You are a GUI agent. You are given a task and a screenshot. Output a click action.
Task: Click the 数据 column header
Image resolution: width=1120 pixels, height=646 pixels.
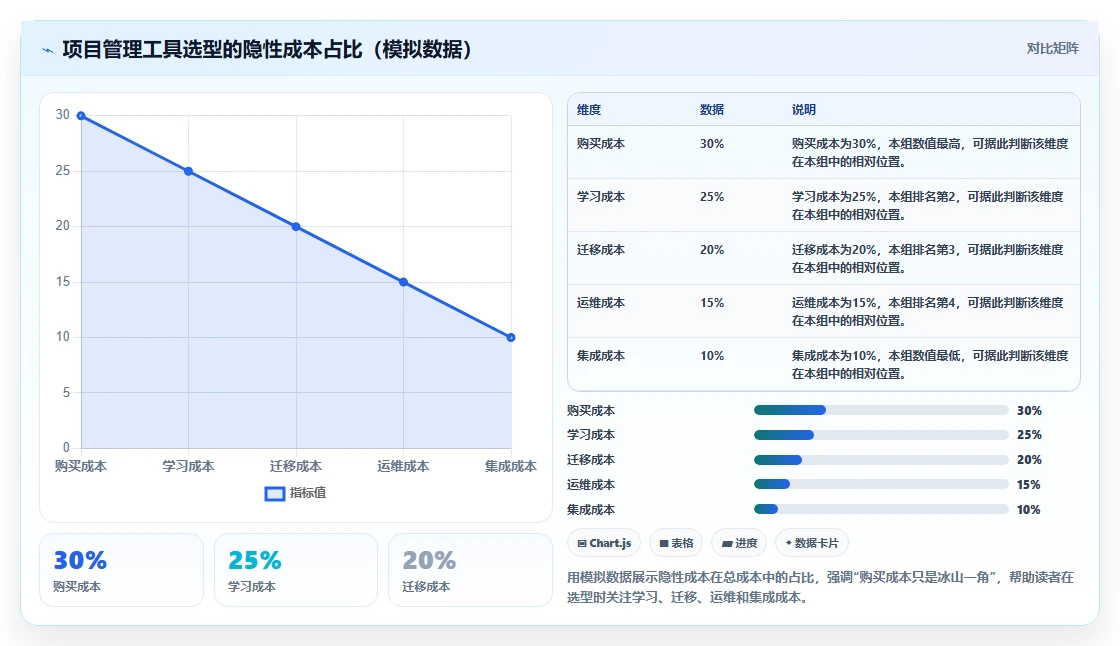712,110
